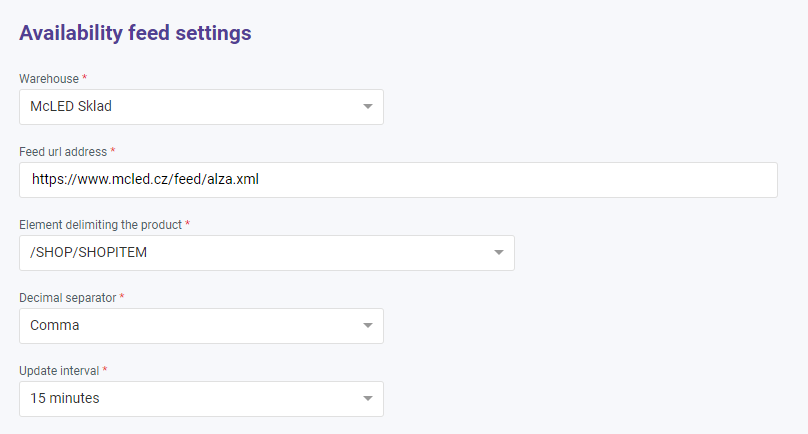Screen dimensions: 808x434
Task: Click the Availability feed settings heading
Action: click(135, 33)
